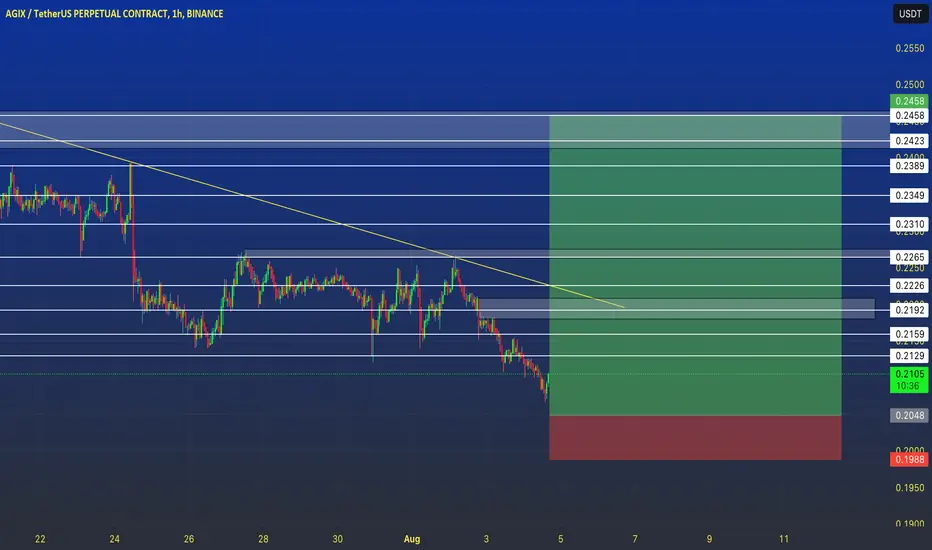Screen dimensions: 932x550
Task: Click the 0.2265 price level label
Action: coord(909,257)
